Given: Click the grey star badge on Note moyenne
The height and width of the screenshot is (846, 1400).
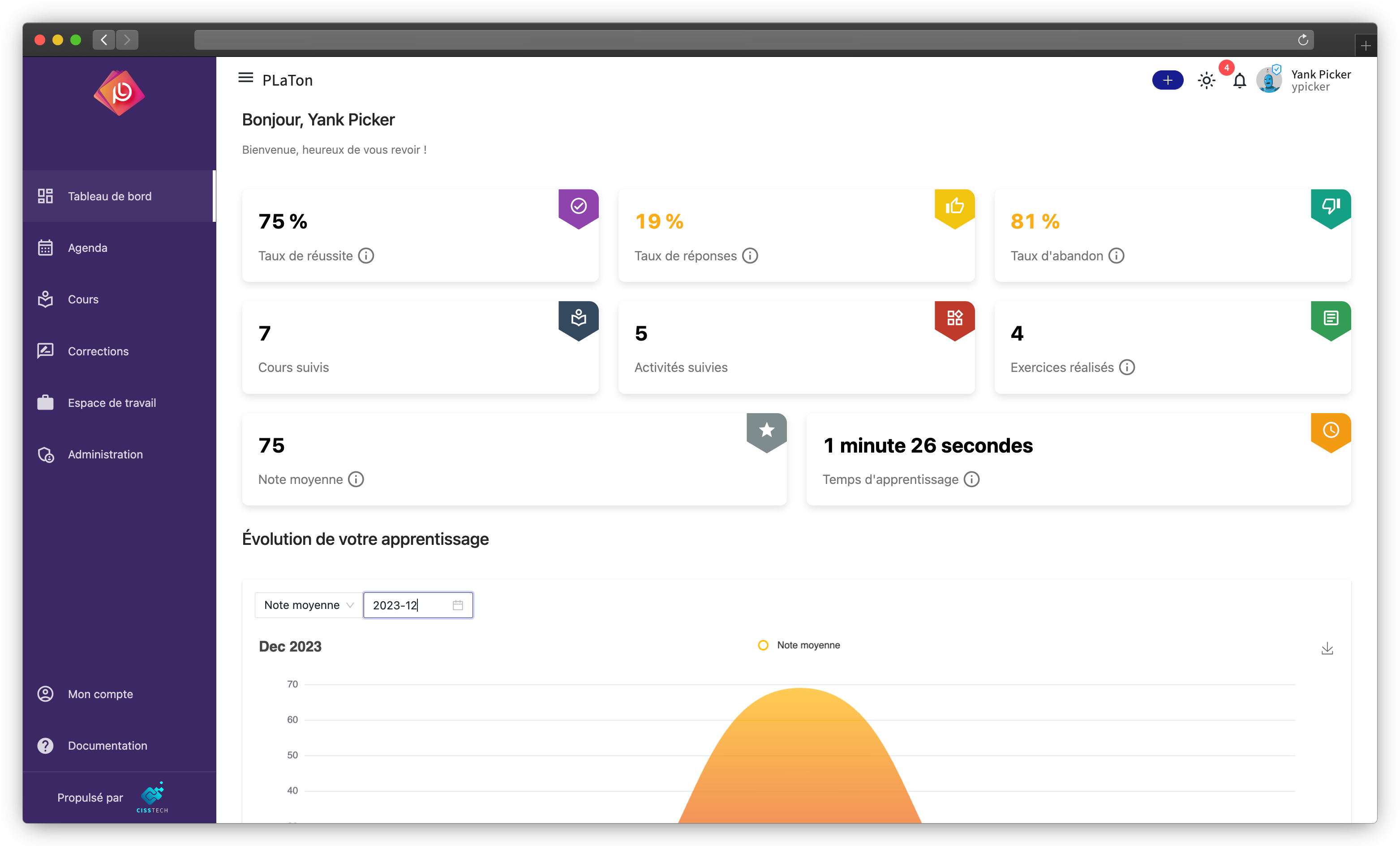Looking at the screenshot, I should coord(766,432).
